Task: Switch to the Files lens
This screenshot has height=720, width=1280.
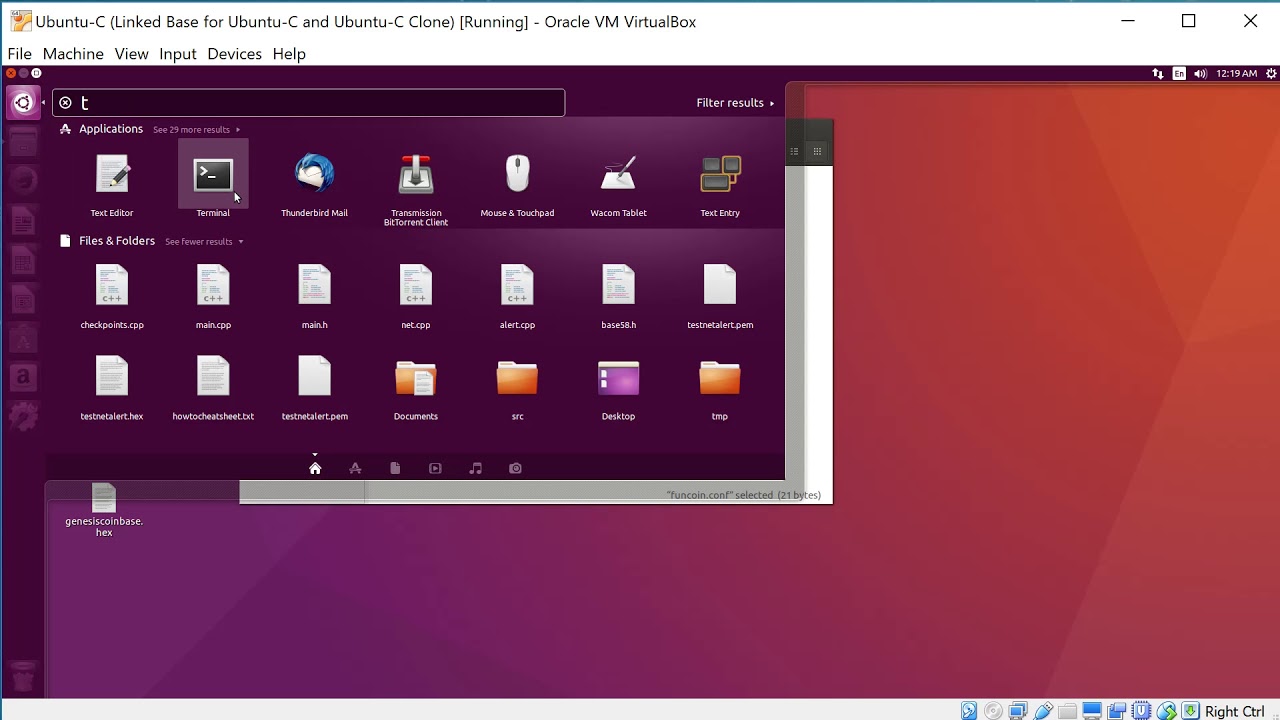Action: point(395,468)
